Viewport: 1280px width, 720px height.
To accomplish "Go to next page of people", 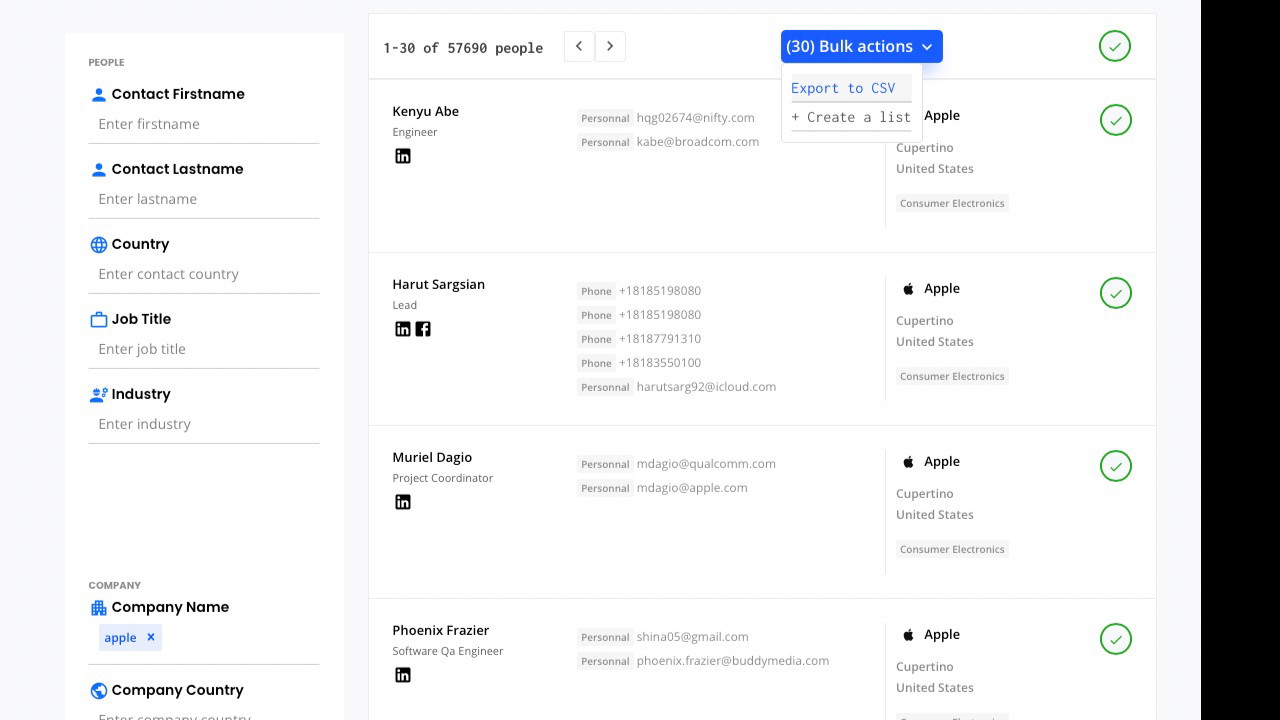I will click(x=610, y=46).
